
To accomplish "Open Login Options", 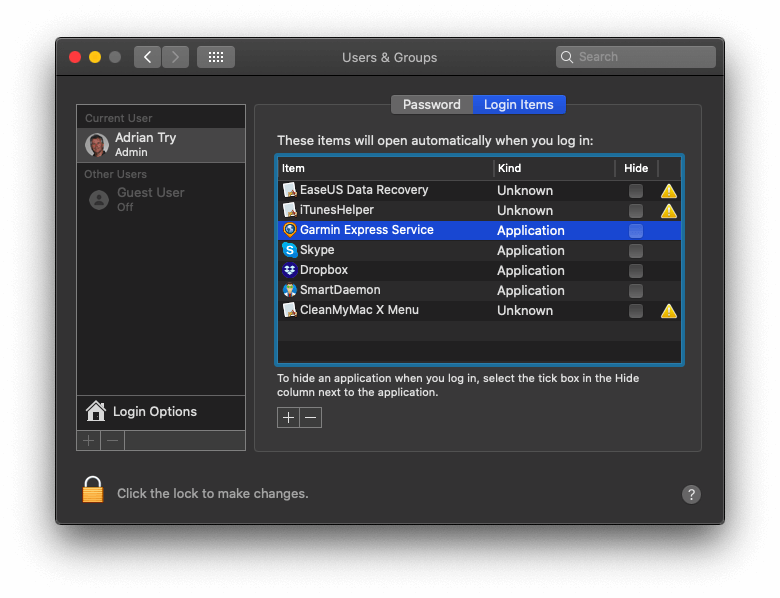I will coord(161,412).
